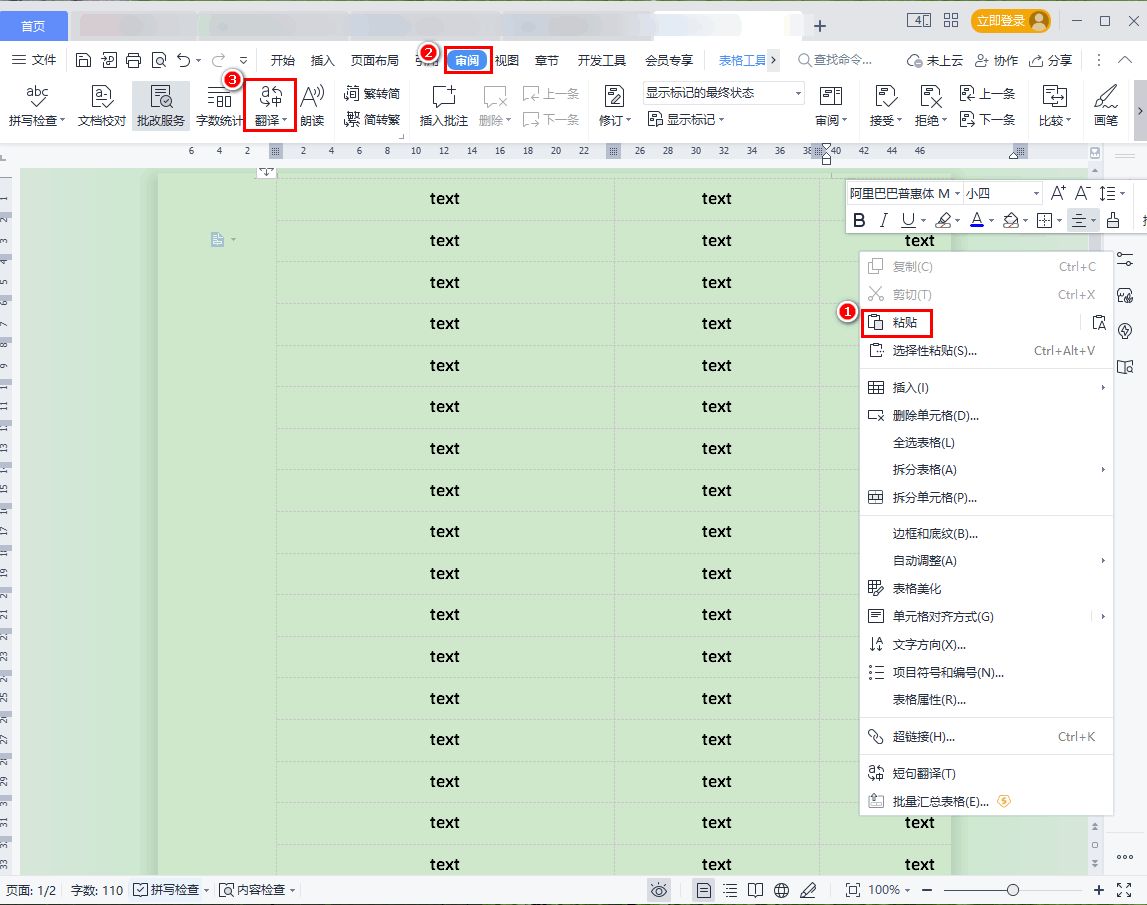The width and height of the screenshot is (1147, 905).
Task: Open the spell check tool (拼写检查)
Action: [x=37, y=106]
